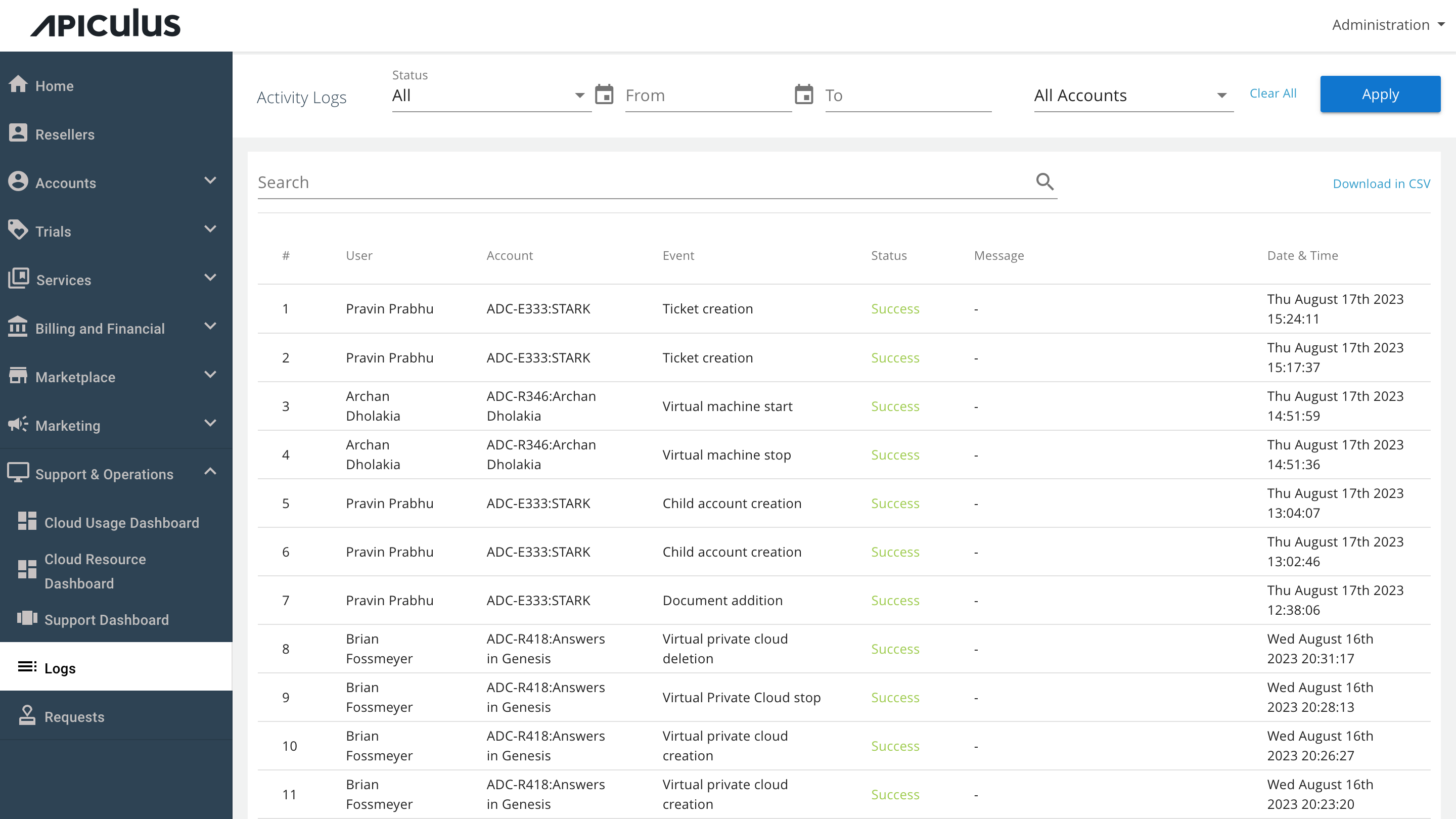Viewport: 1456px width, 819px height.
Task: Open the All Accounts dropdown
Action: tap(1134, 96)
